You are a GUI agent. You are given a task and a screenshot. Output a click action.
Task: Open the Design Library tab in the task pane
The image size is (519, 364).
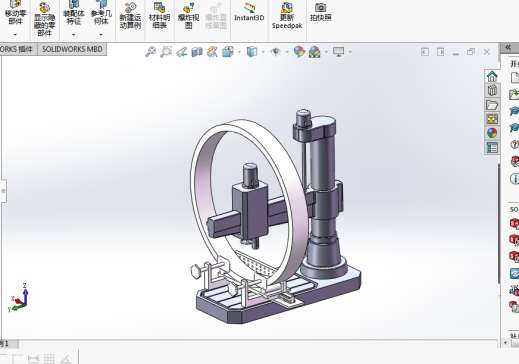[x=492, y=91]
